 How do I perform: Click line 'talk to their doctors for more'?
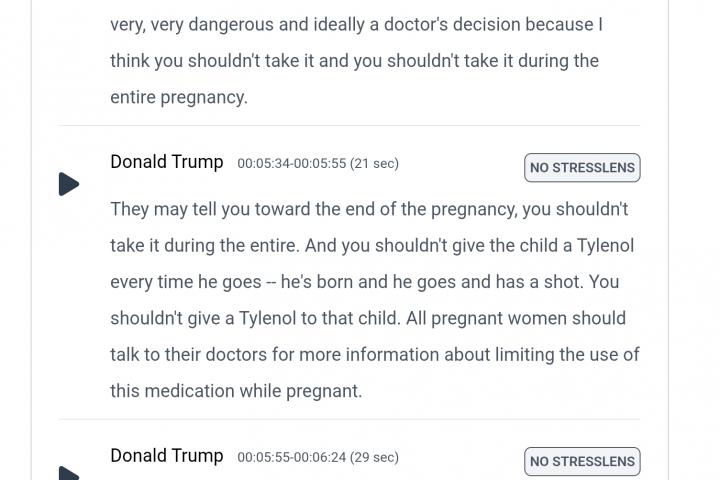375,355
